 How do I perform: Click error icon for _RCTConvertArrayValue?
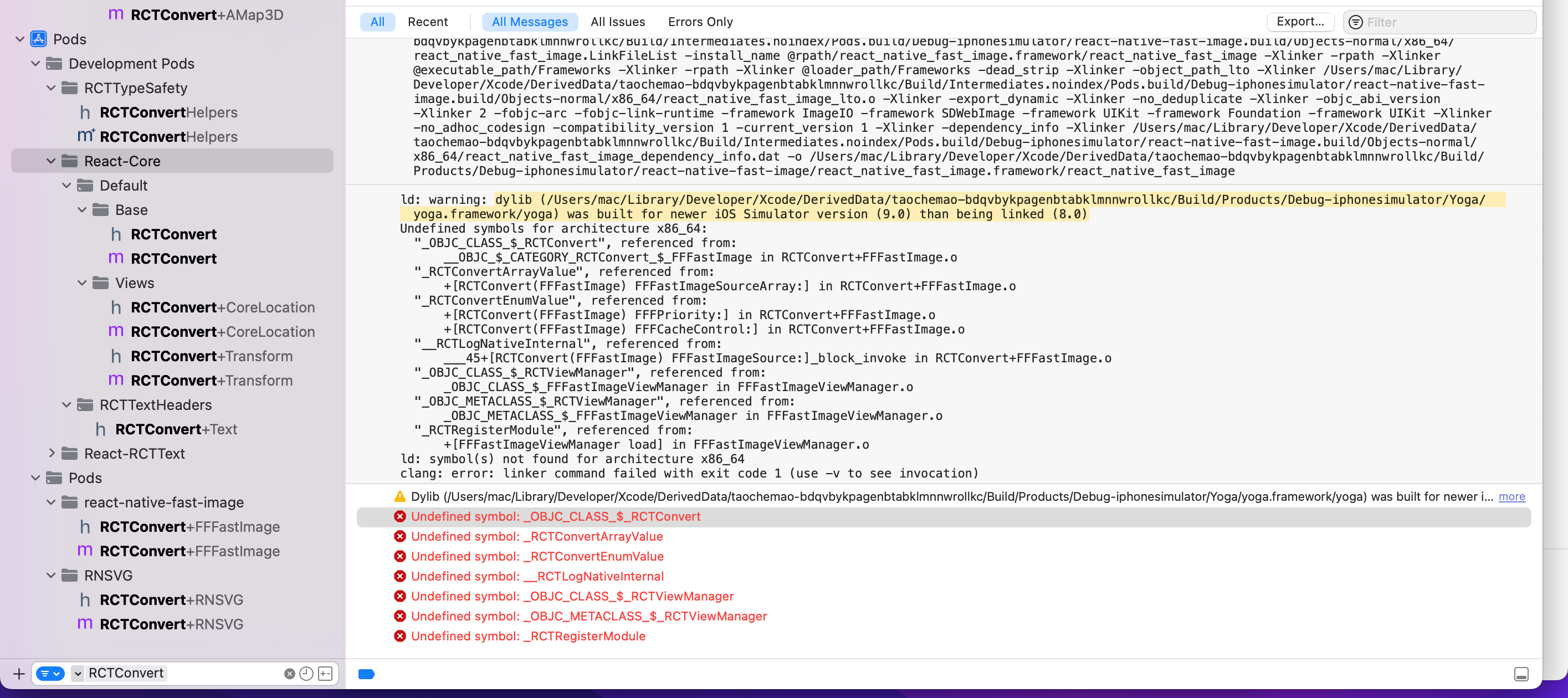[400, 536]
